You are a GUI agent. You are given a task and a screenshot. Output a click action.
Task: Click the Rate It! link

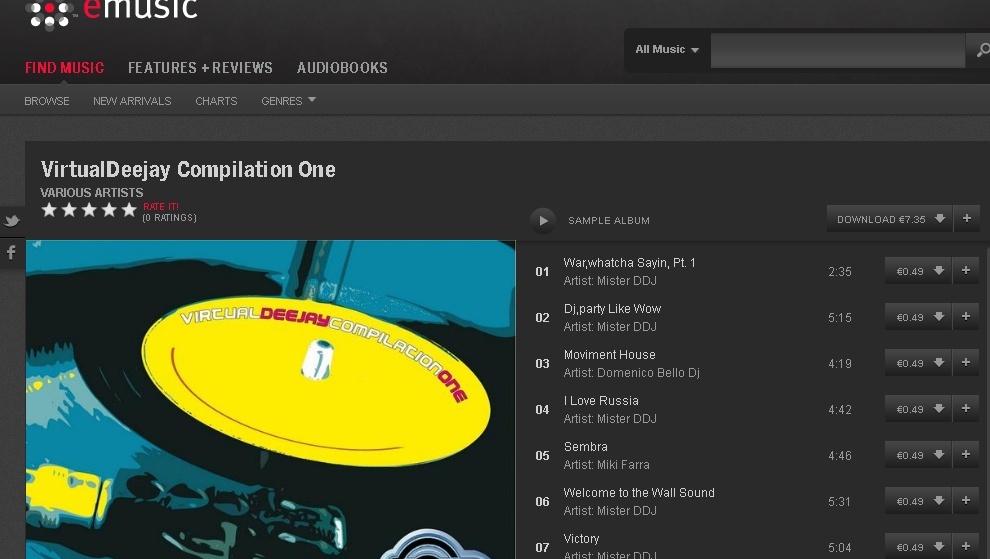pyautogui.click(x=160, y=207)
